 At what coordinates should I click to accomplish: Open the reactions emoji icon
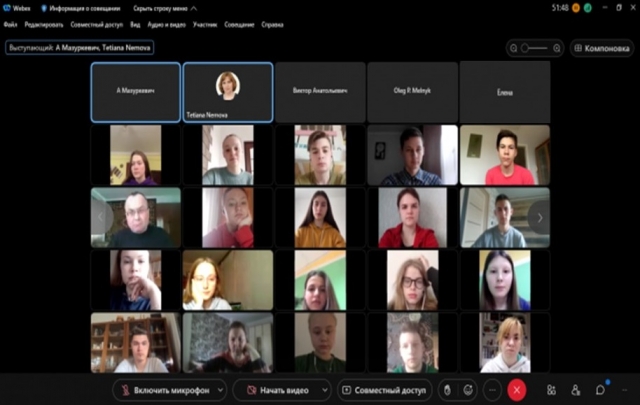coord(468,390)
